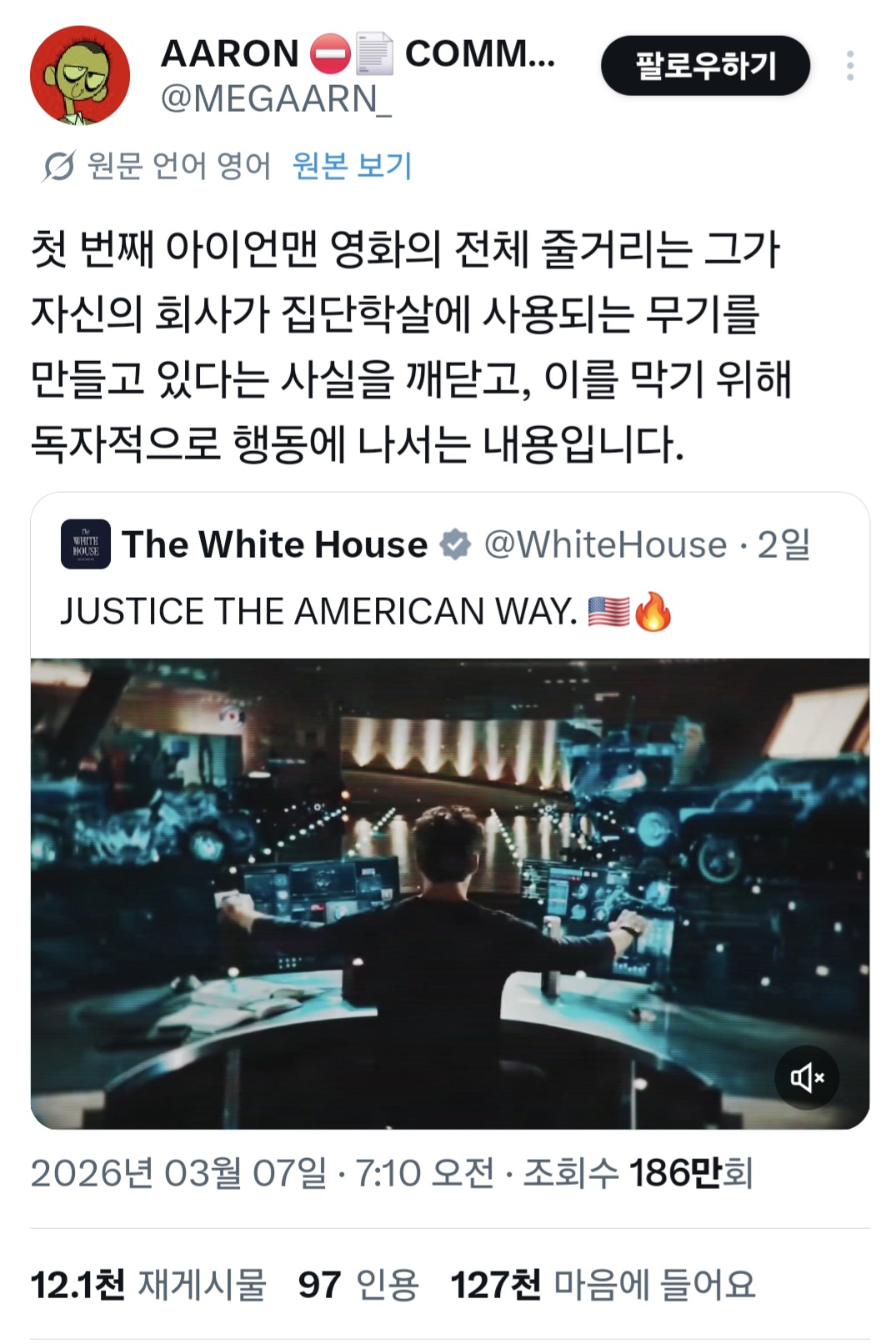View the 97 quotes list
The image size is (896, 1344).
(358, 1285)
